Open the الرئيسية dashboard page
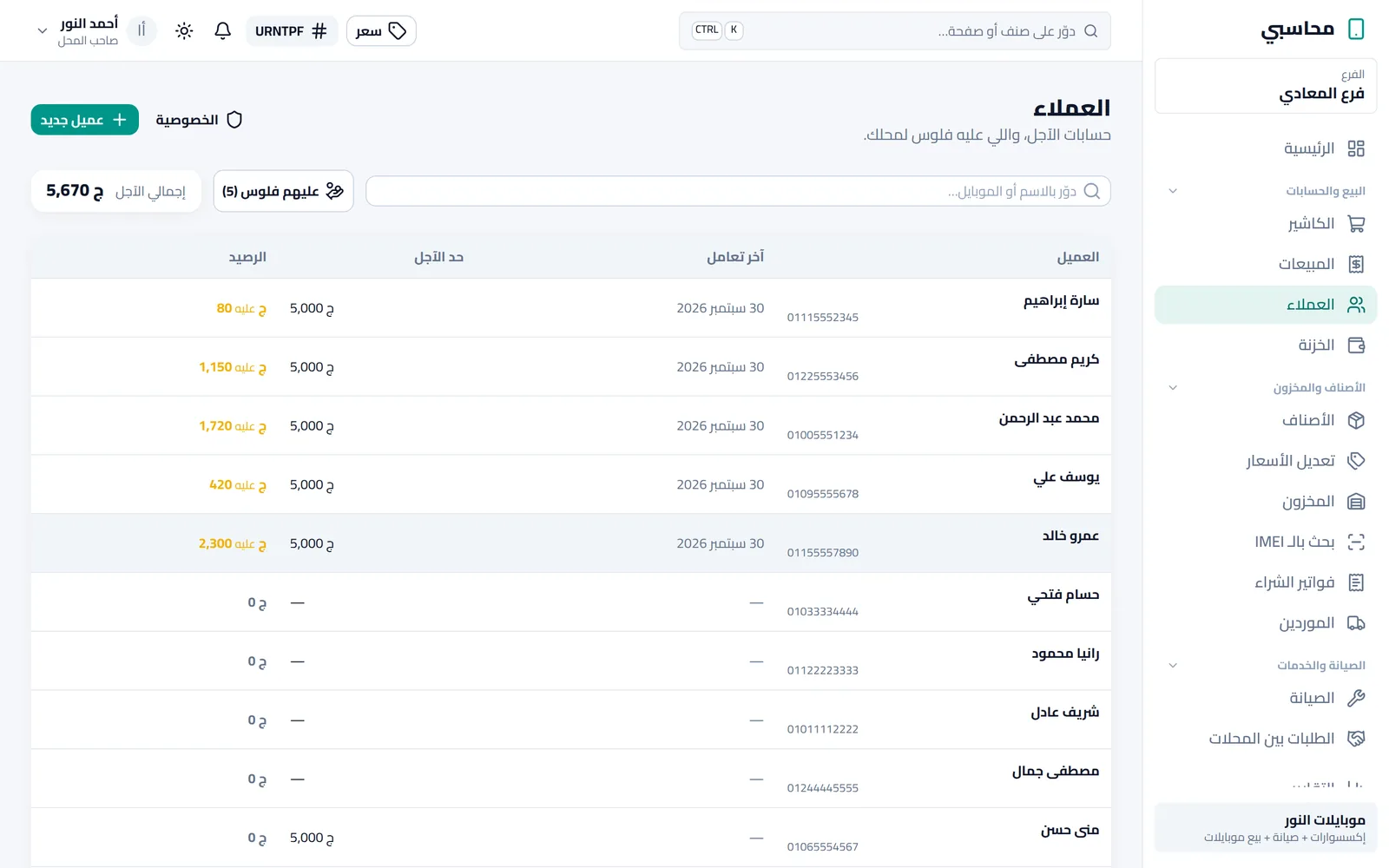1389x868 pixels. (x=1266, y=148)
